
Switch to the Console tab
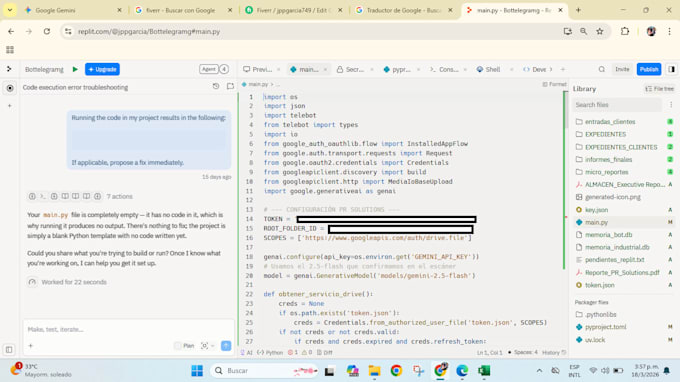(x=444, y=69)
